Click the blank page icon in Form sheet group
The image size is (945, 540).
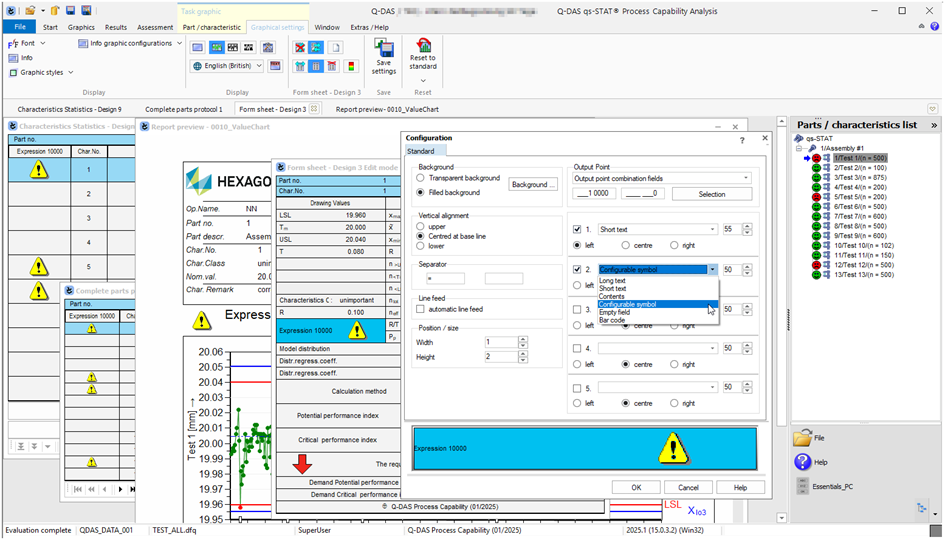point(335,48)
